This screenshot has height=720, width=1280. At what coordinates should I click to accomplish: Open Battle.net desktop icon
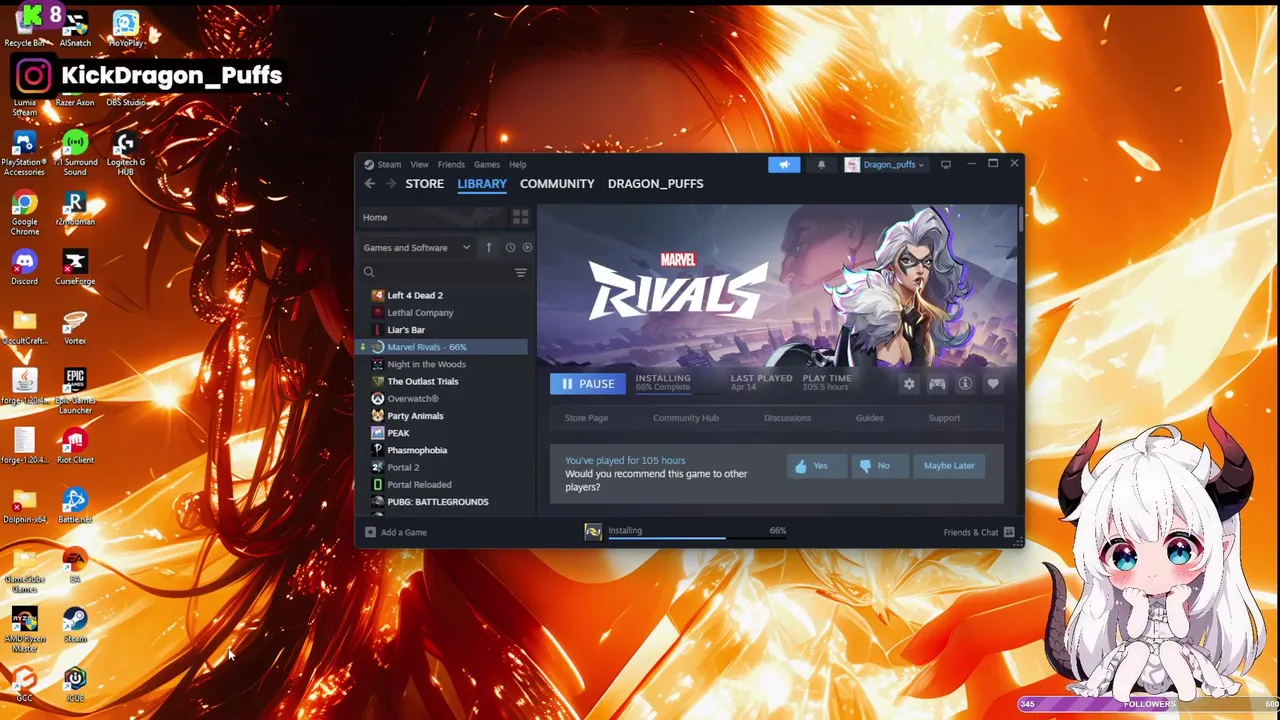coord(75,506)
